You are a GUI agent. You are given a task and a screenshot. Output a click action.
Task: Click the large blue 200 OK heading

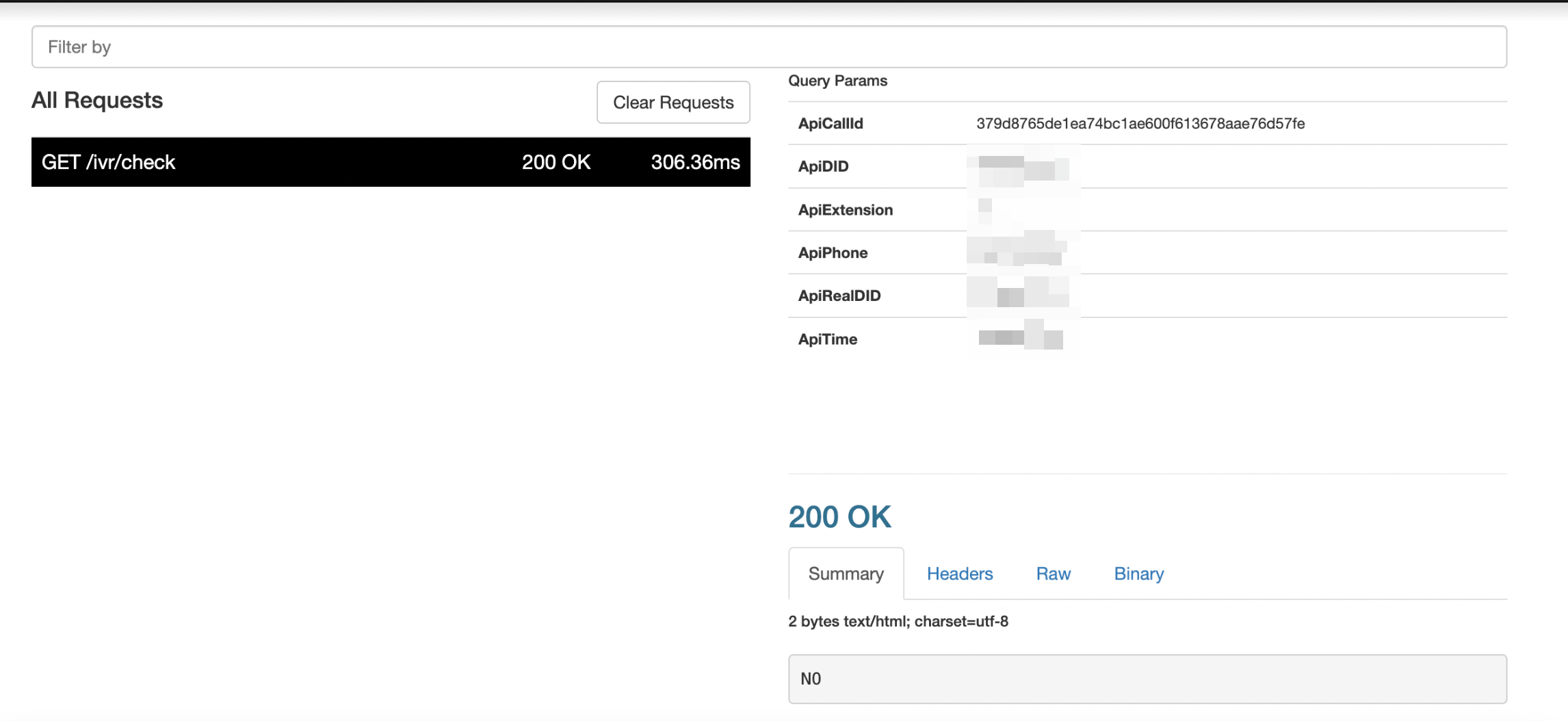click(839, 516)
